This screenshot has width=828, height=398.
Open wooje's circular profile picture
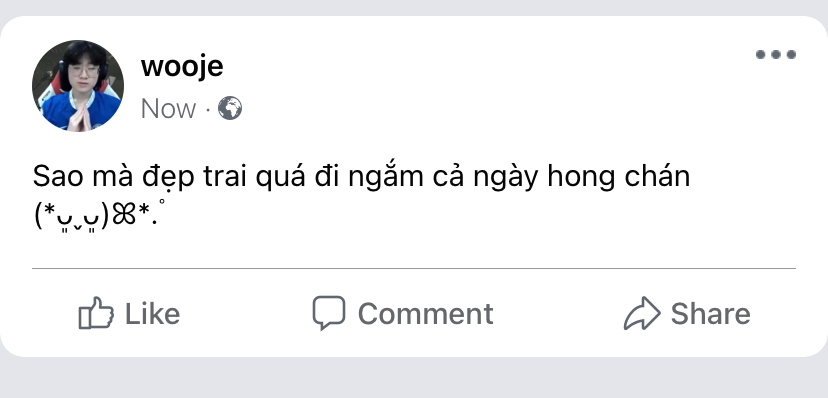[78, 86]
